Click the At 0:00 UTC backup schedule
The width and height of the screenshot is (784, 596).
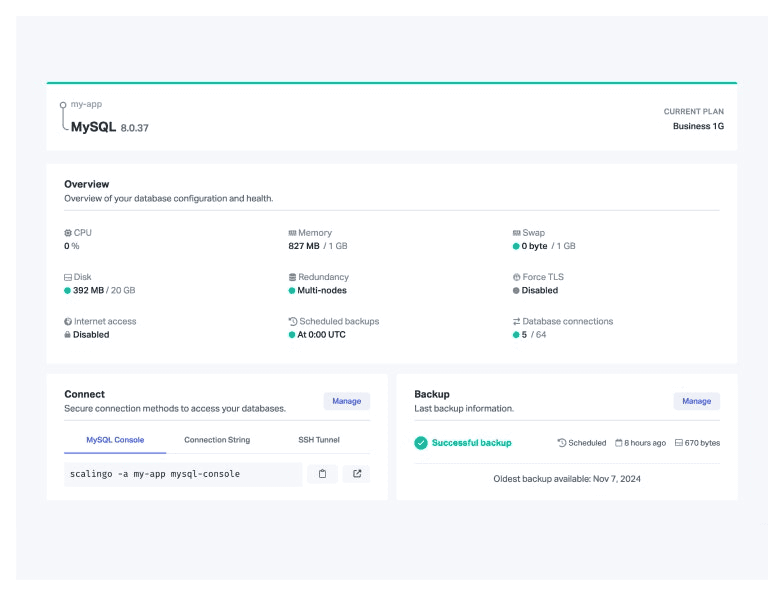point(322,334)
